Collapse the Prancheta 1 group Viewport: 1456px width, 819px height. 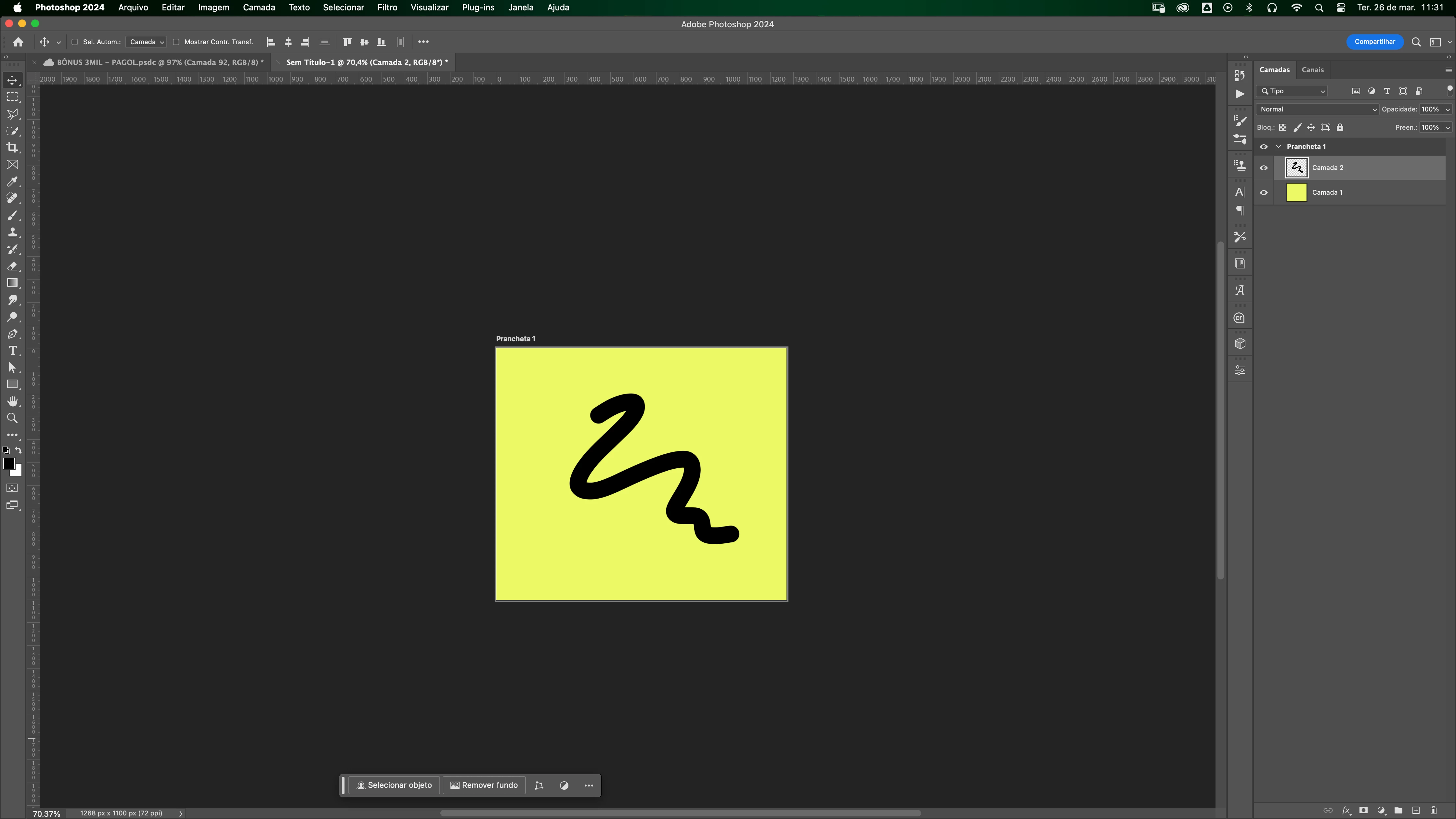[x=1279, y=146]
